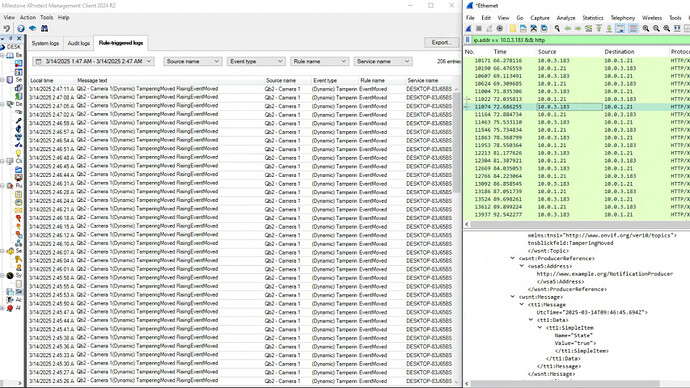Open the XProtect Action menu
This screenshot has height=388, width=690.
(28, 18)
